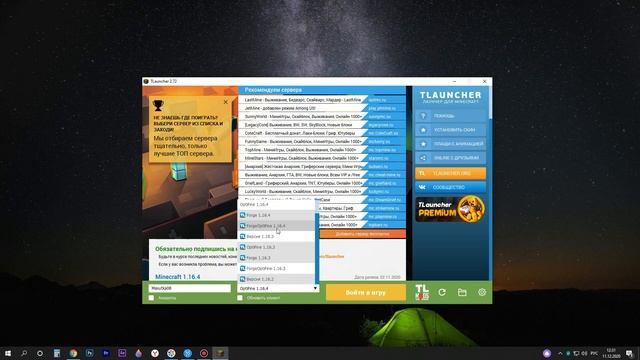Viewport: 640px width, 360px height.
Task: Toggle the 'Обновить клиент' checkbox
Action: 240,298
